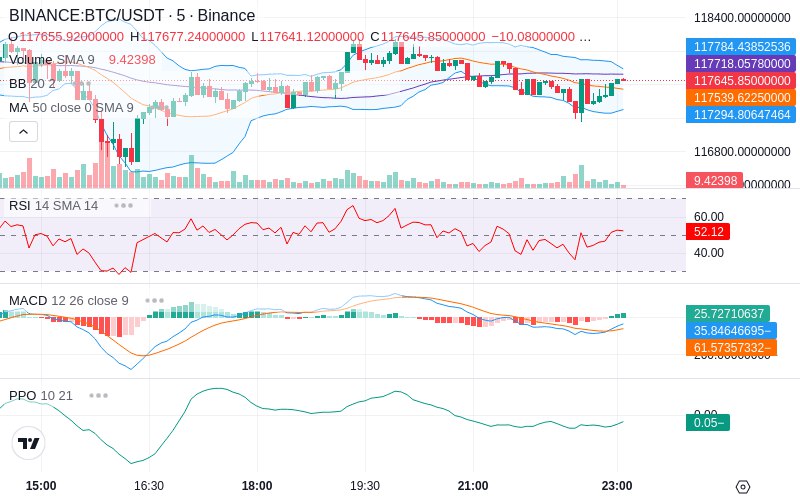Screen dimensions: 800x500
Task: Select the PPO 10 21 legend label
Action: point(41,395)
